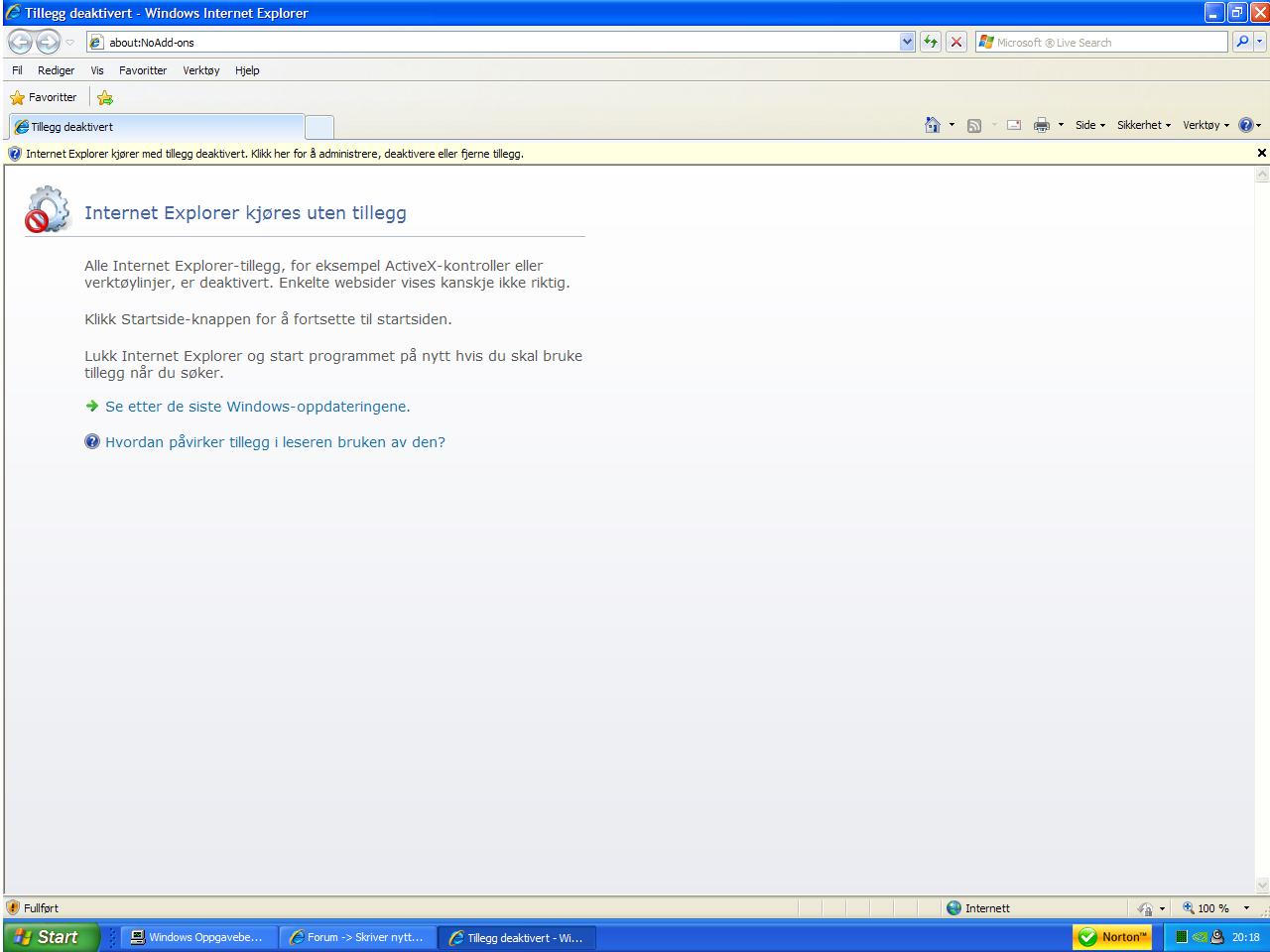Click the blue help question mark icon
Screen dimensions: 1270x952
click(x=1246, y=125)
